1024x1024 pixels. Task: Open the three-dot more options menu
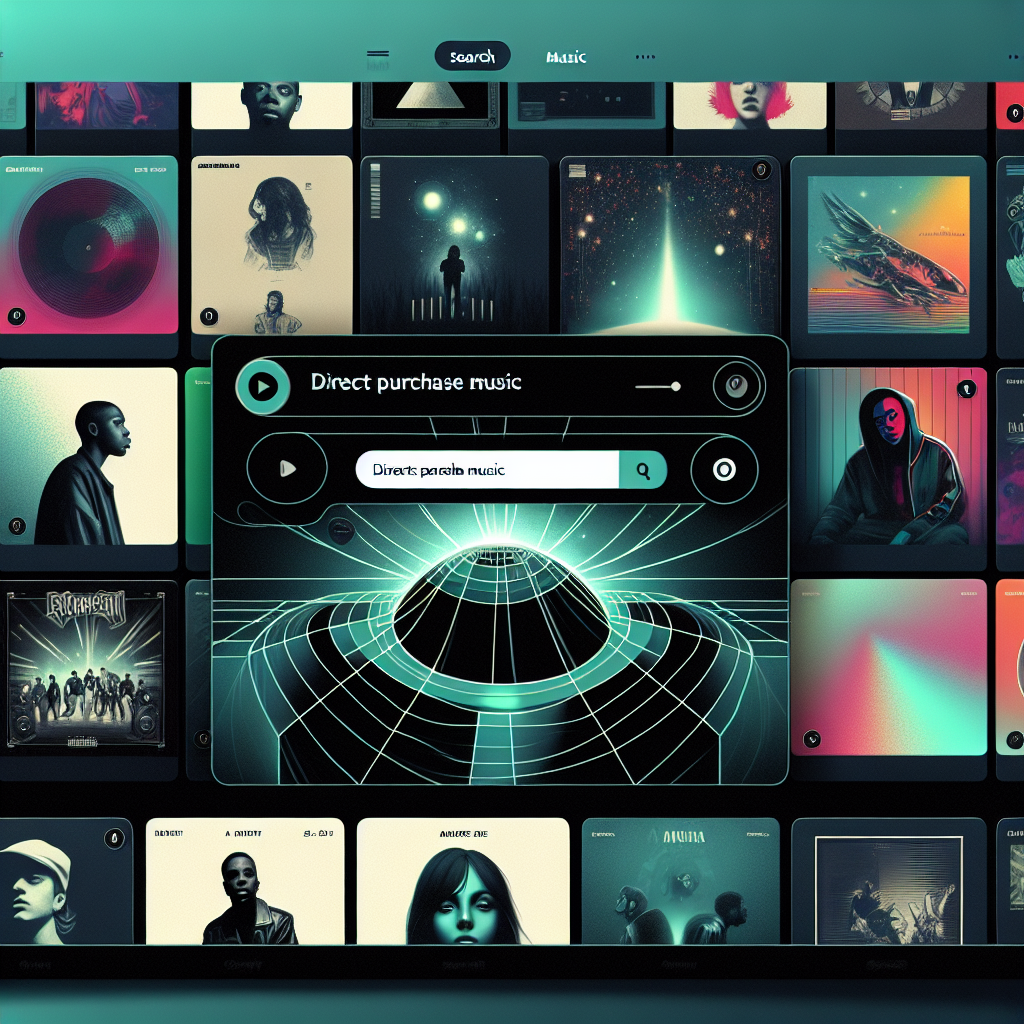(x=646, y=57)
